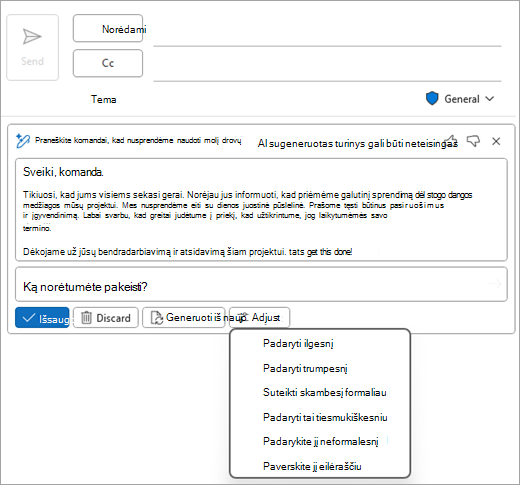Click the Send paper plane icon

pos(32,37)
